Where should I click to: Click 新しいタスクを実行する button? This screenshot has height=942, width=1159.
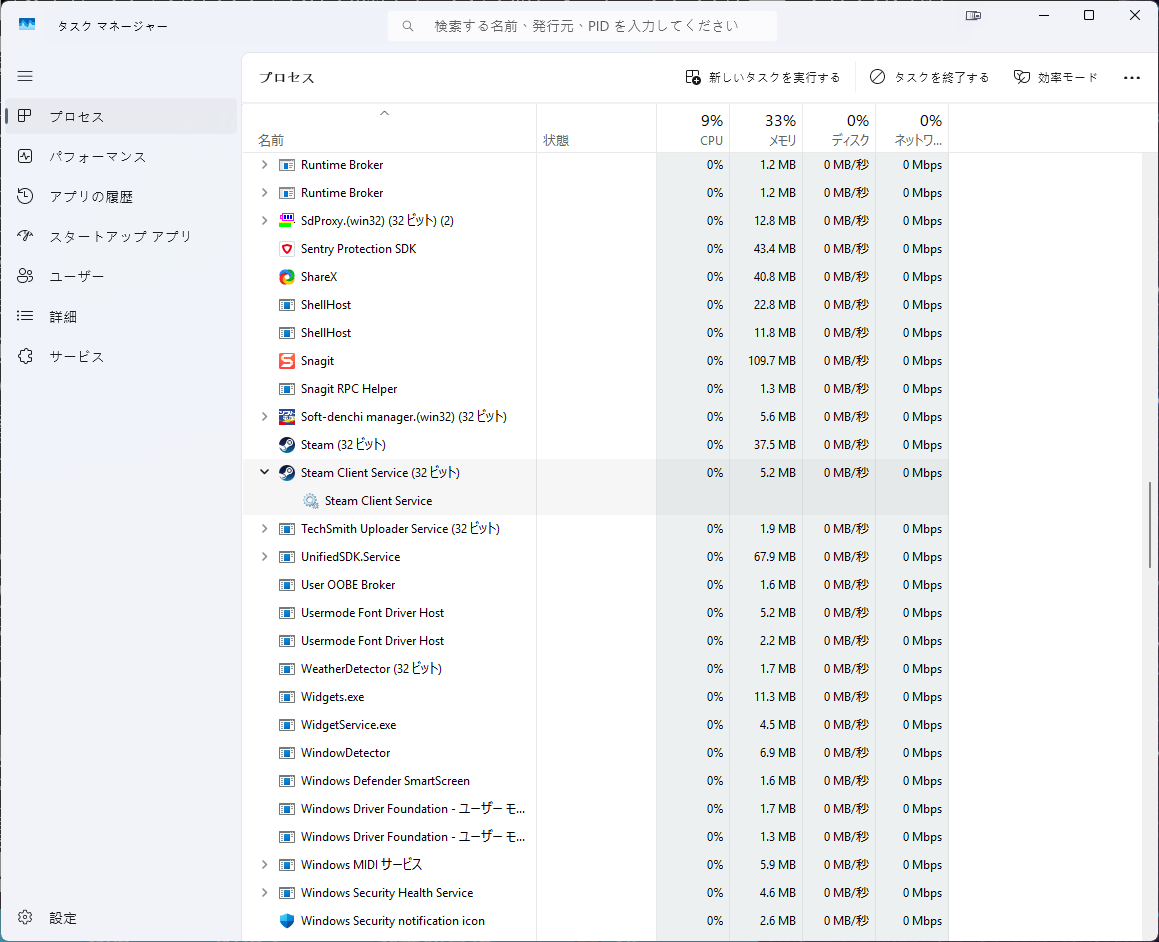coord(763,78)
